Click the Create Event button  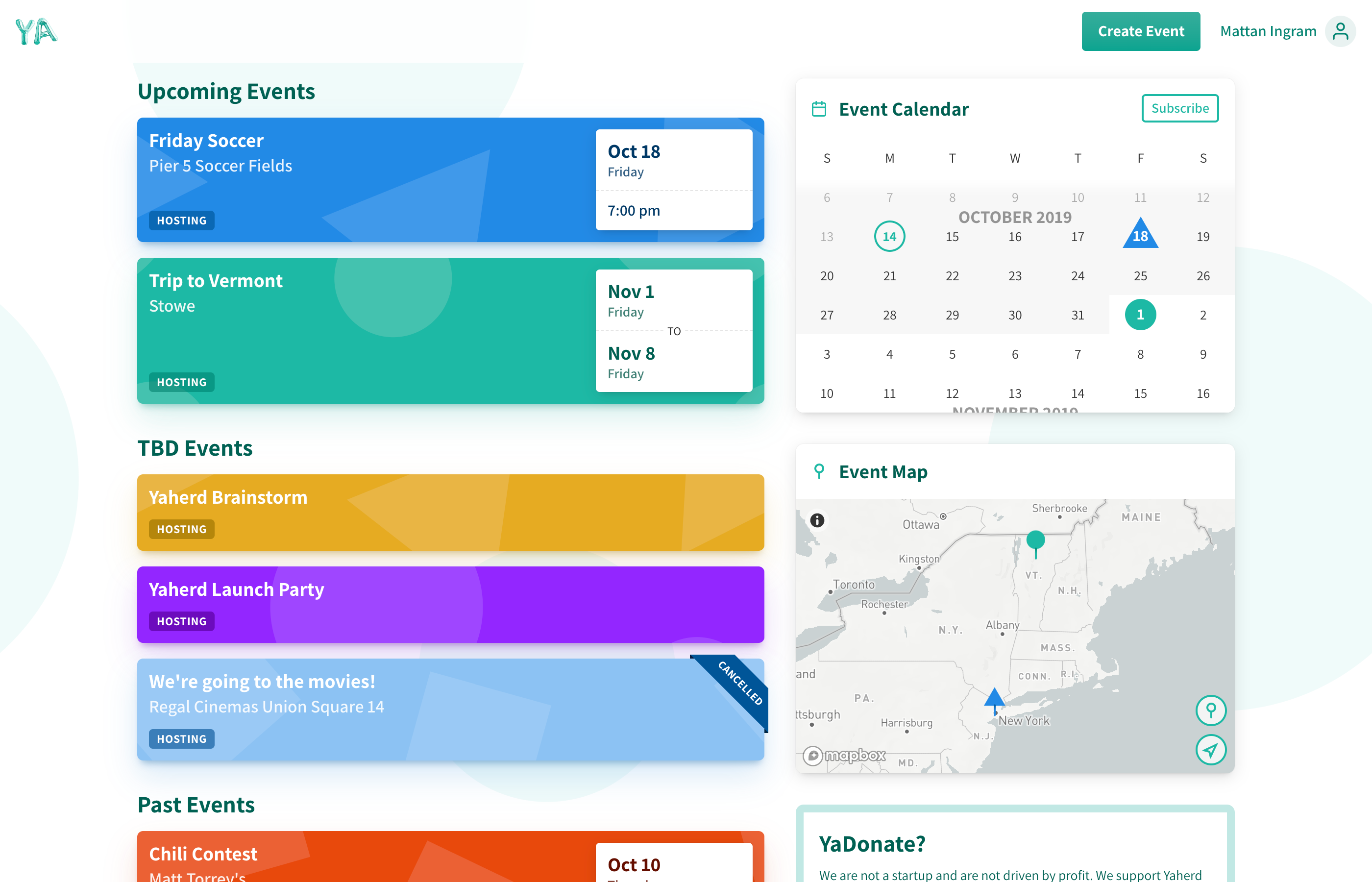(x=1140, y=31)
